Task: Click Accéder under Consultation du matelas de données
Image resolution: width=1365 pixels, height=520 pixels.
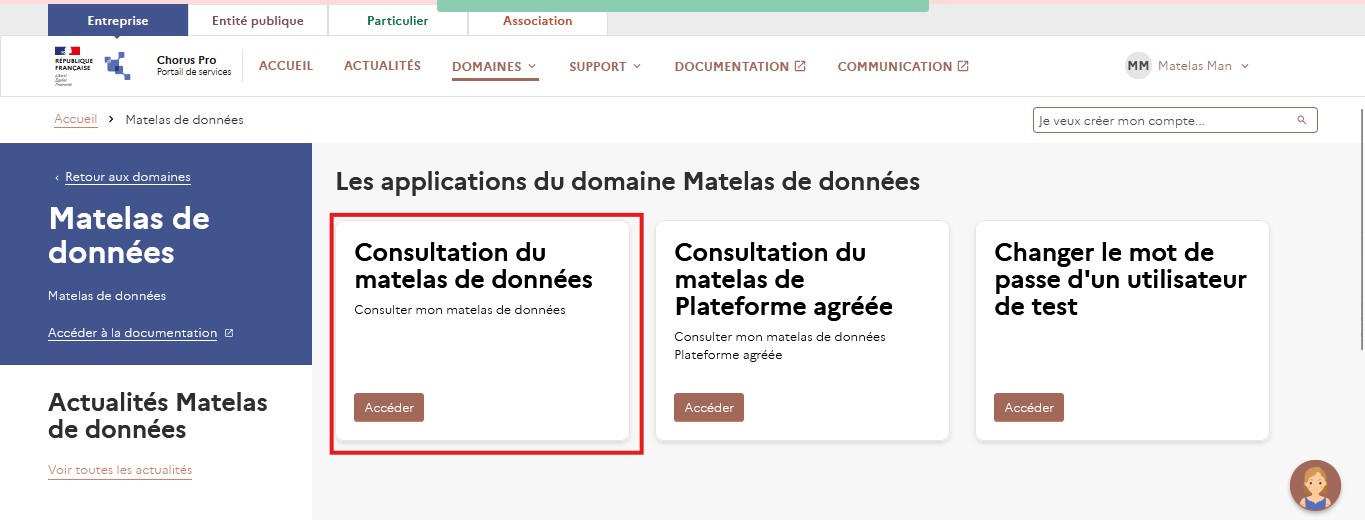Action: (x=389, y=408)
